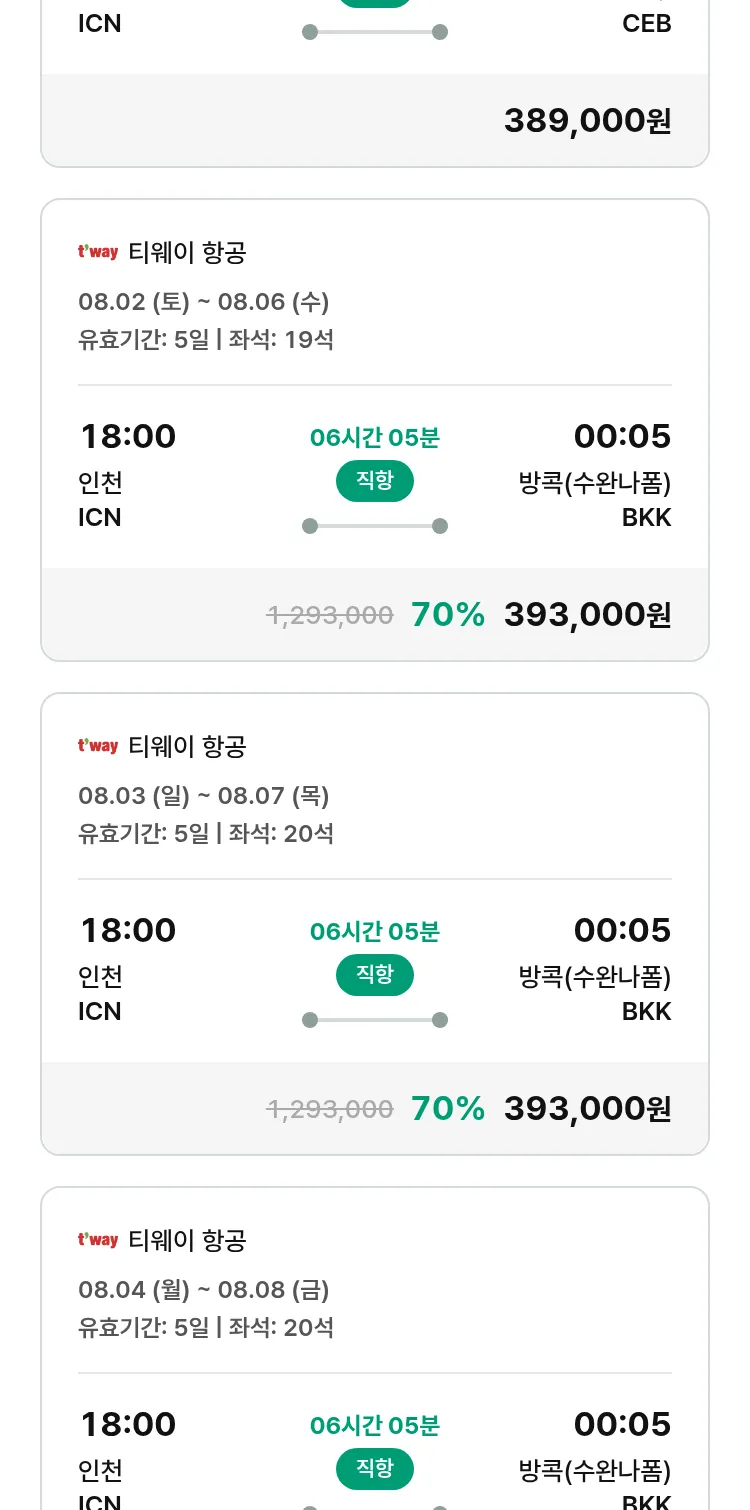This screenshot has width=750, height=1510.
Task: Tap the t'way logo on 08.04 flight card
Action: [x=98, y=1240]
